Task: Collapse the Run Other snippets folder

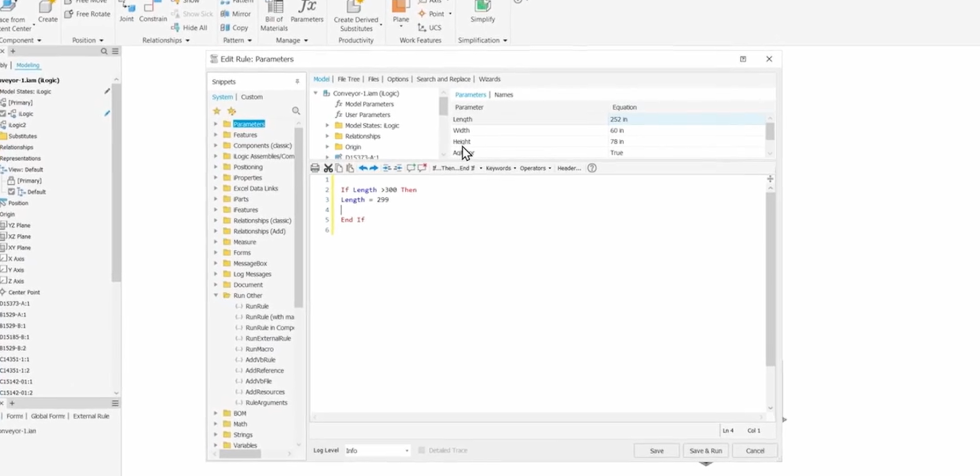Action: tap(216, 296)
